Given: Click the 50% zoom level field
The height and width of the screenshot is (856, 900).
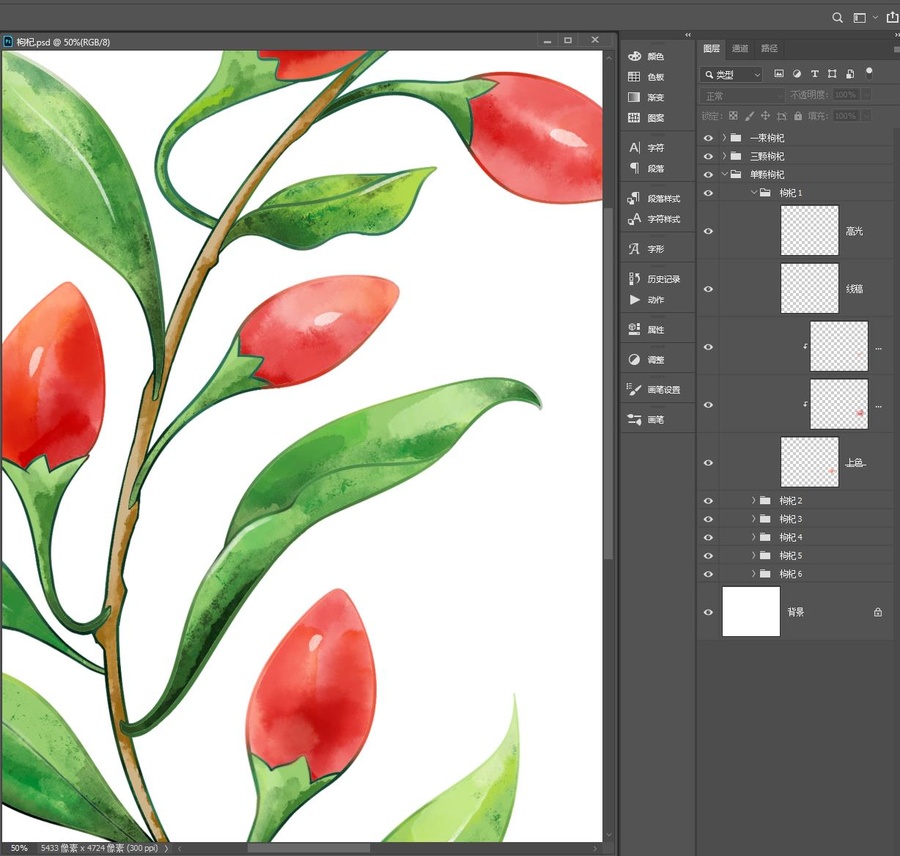Looking at the screenshot, I should pos(19,848).
